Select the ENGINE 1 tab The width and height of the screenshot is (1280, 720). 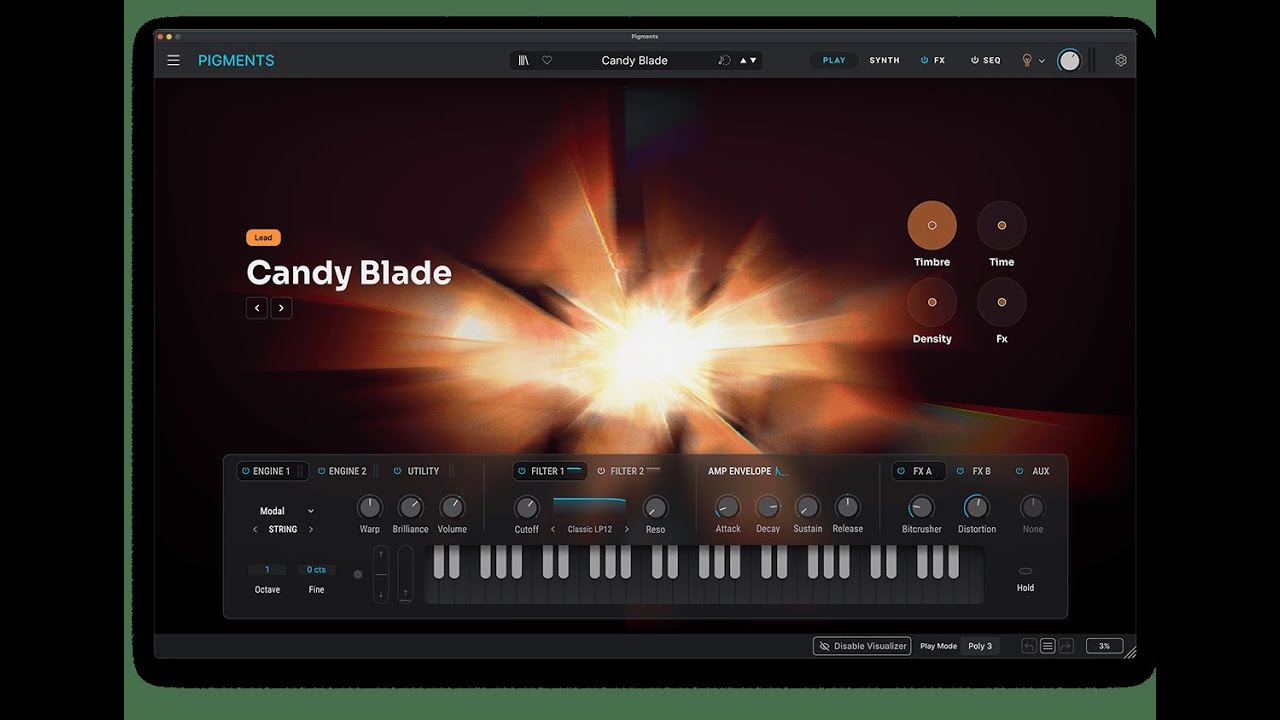[x=271, y=471]
